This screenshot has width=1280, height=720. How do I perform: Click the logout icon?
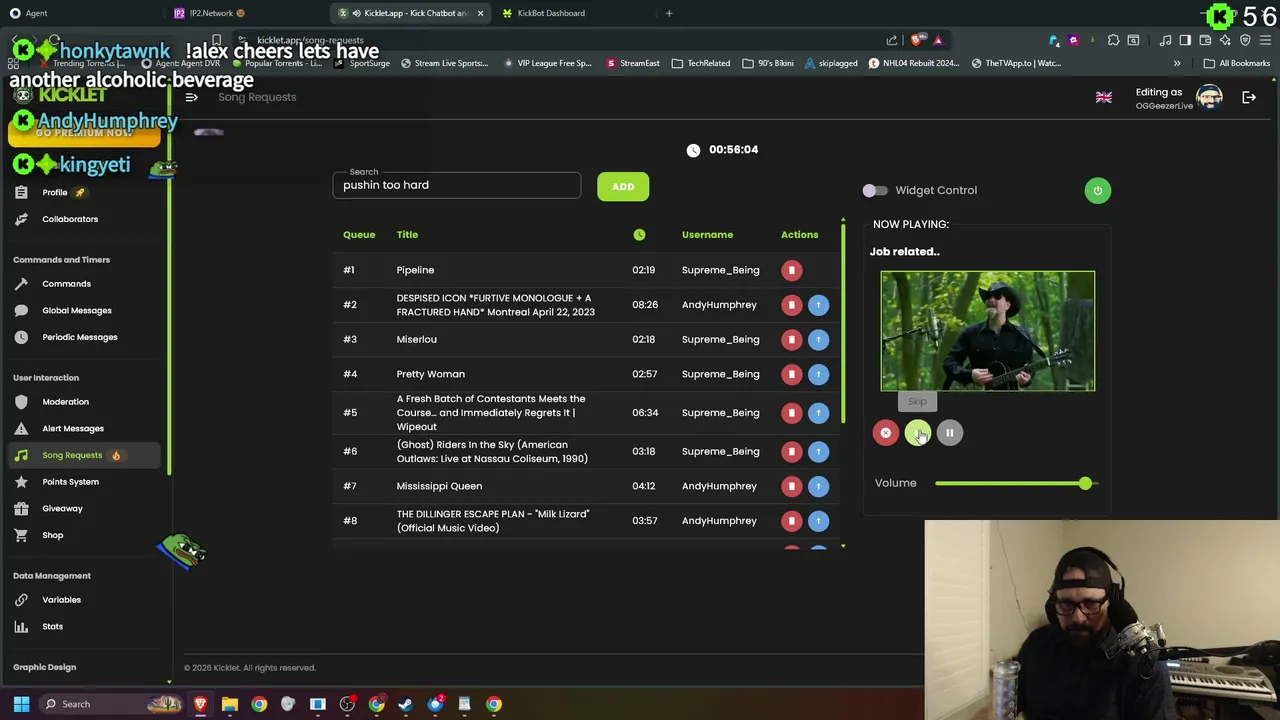point(1249,97)
